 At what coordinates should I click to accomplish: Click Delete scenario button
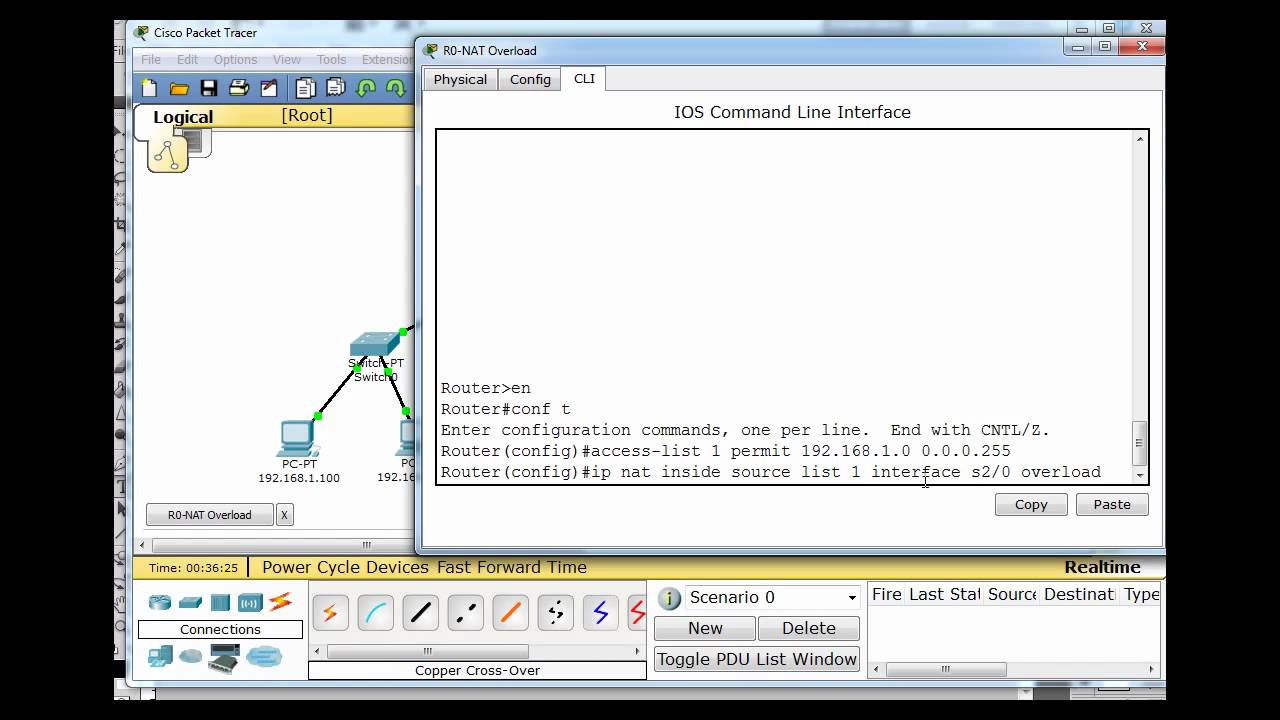[809, 628]
